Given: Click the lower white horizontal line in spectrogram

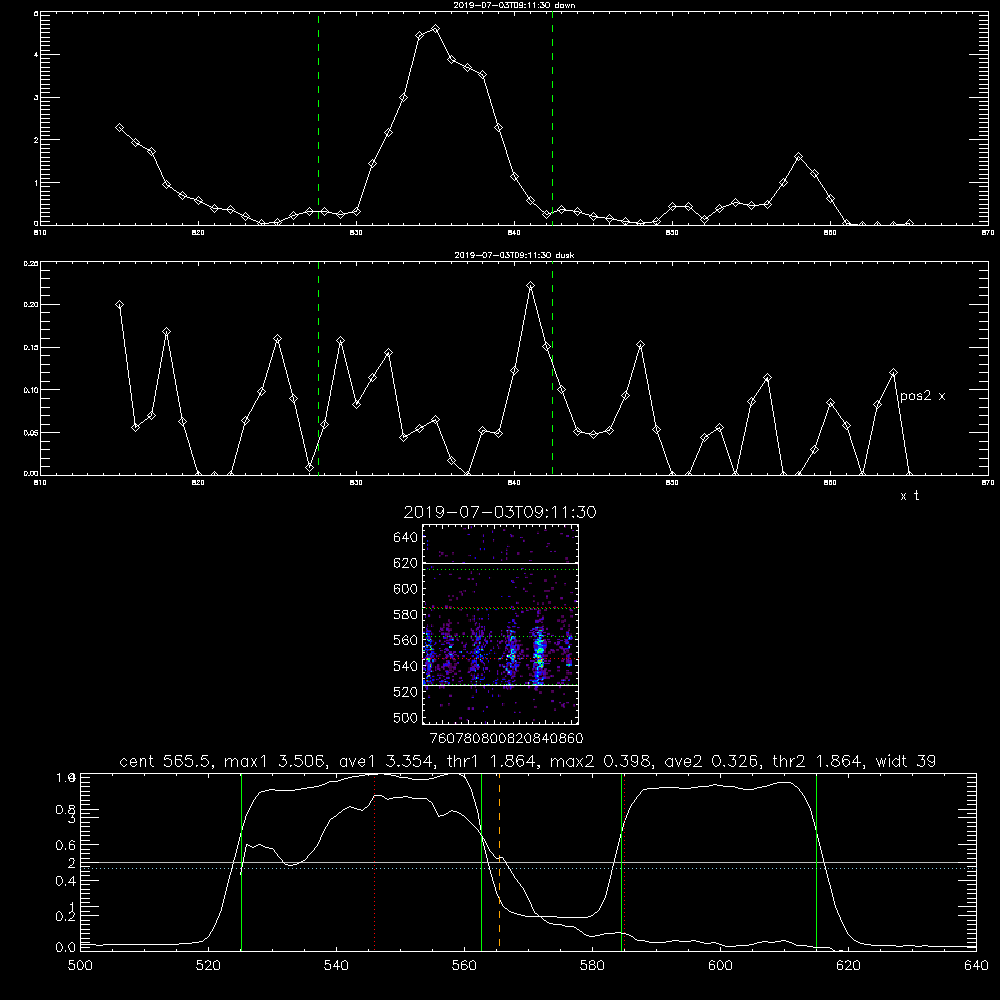Looking at the screenshot, I should pyautogui.click(x=500, y=686).
